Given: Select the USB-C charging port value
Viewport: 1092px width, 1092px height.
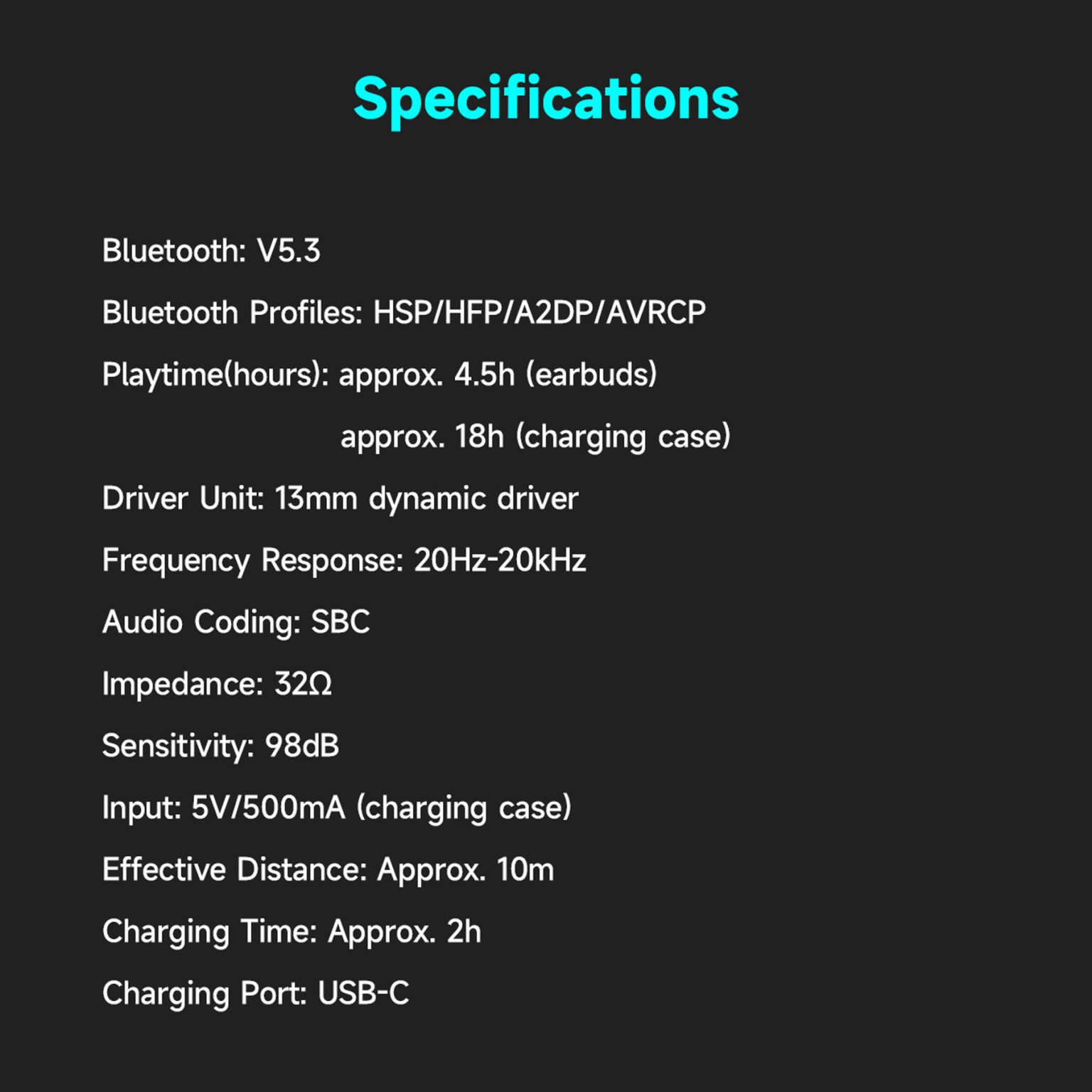Looking at the screenshot, I should (x=363, y=993).
